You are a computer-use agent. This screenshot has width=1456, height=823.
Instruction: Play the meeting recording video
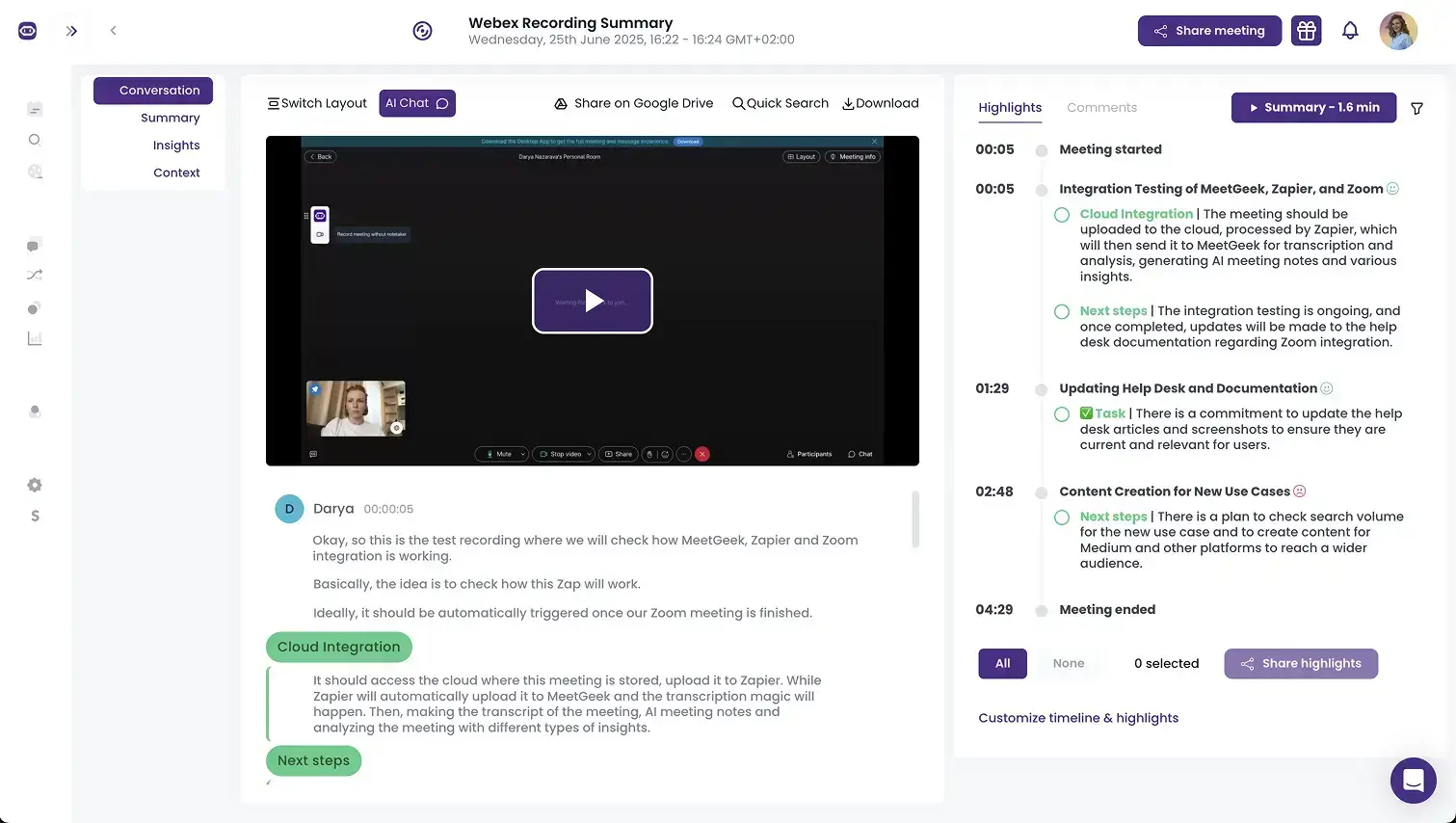(x=592, y=301)
